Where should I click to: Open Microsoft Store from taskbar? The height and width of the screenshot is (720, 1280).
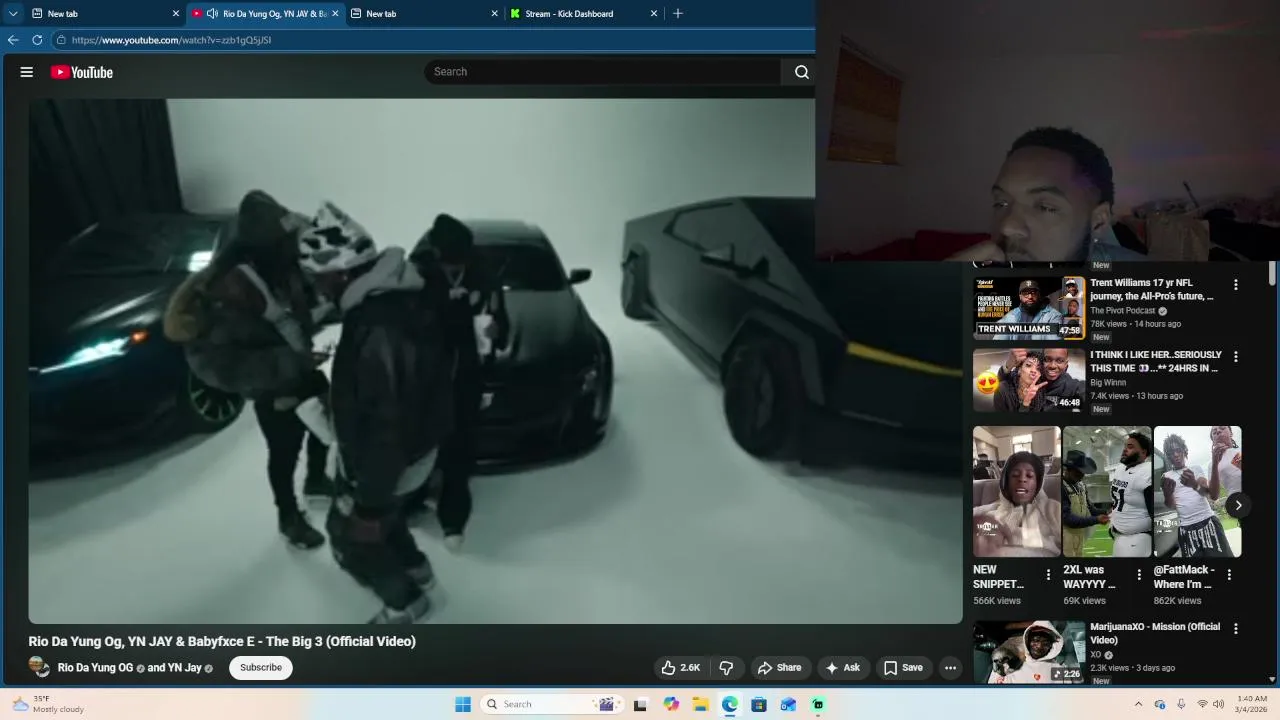[759, 704]
